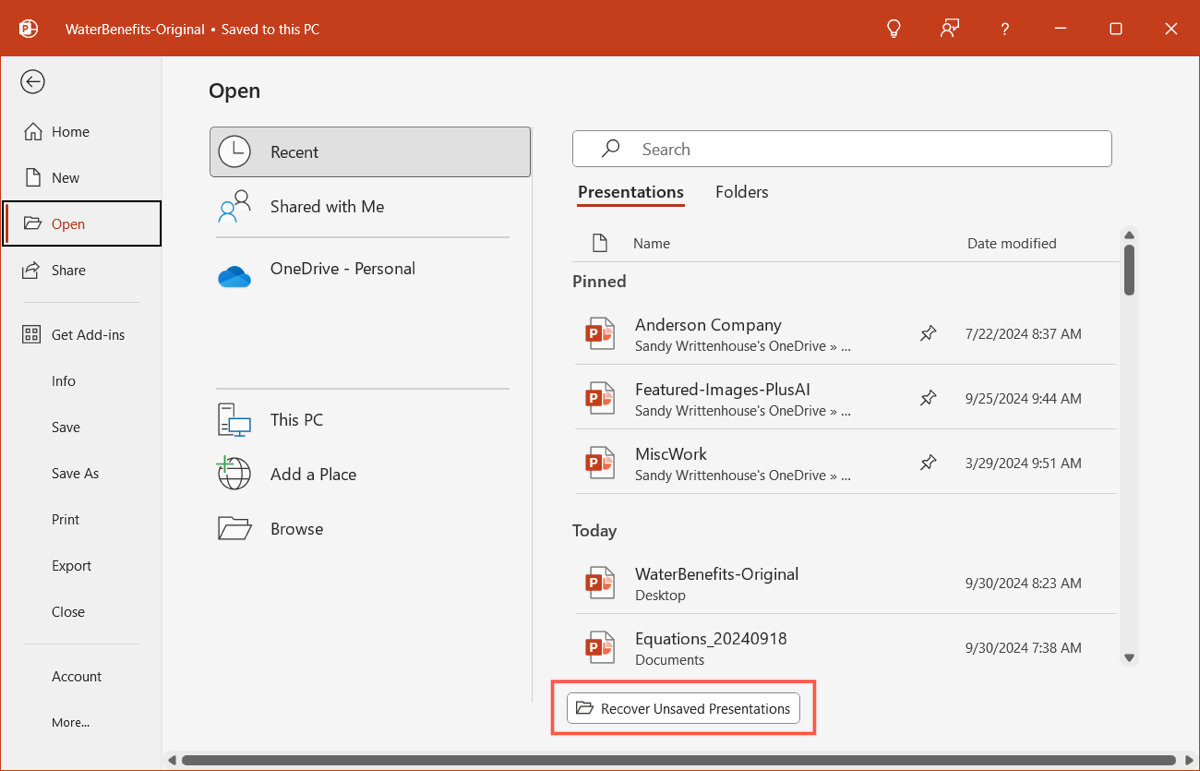Unpin the MiscWork presentation
This screenshot has width=1200, height=771.
pos(928,463)
